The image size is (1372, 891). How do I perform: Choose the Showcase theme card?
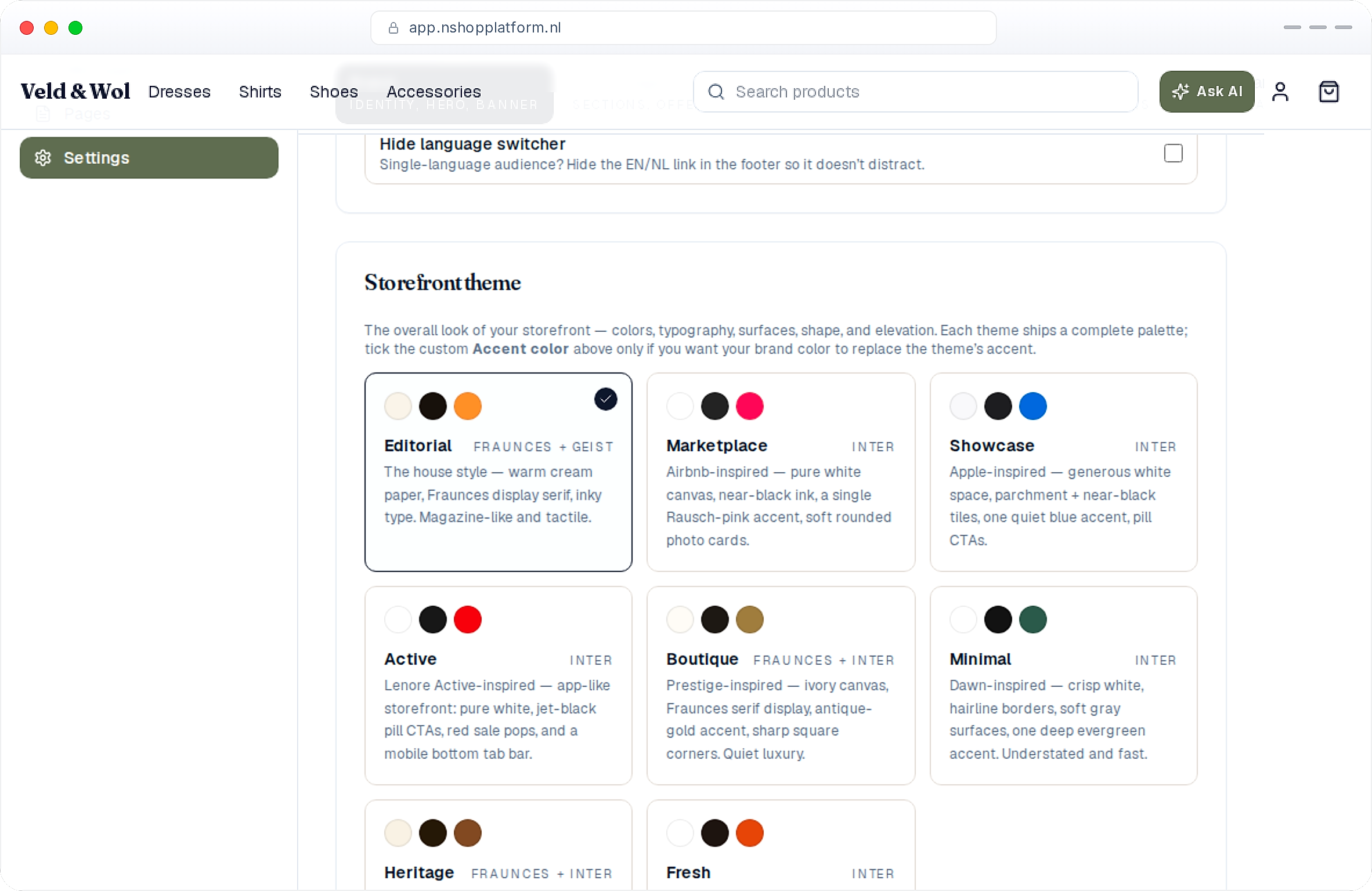click(x=1063, y=472)
